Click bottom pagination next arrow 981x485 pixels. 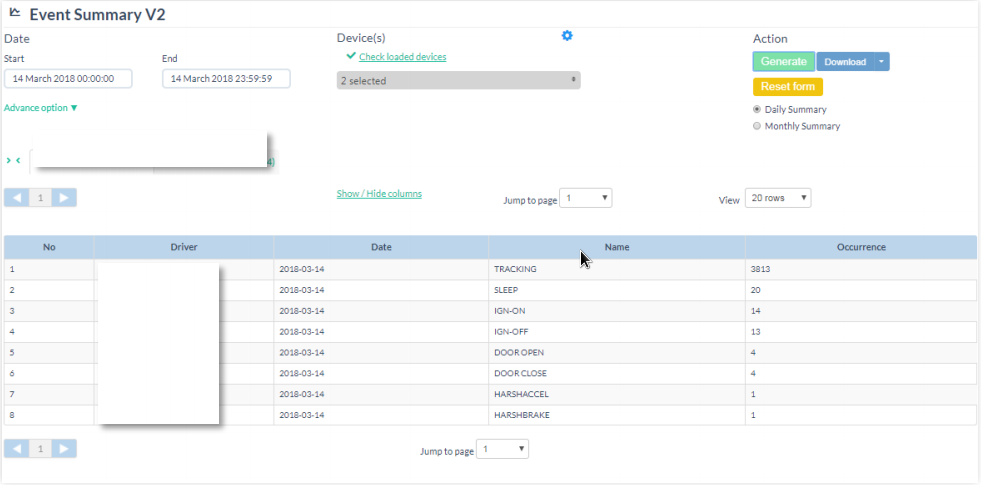click(x=63, y=449)
